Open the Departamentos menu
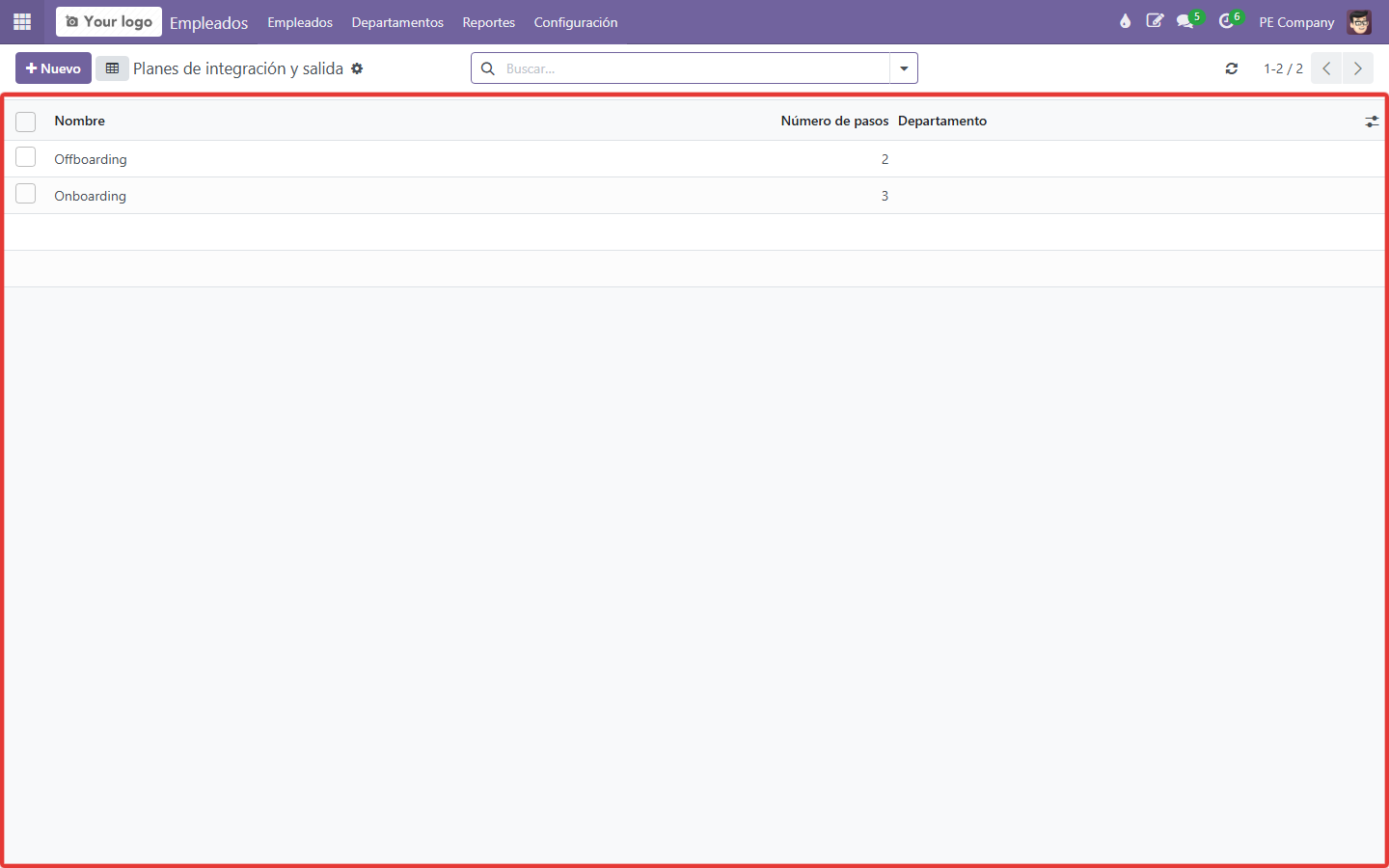 click(397, 22)
